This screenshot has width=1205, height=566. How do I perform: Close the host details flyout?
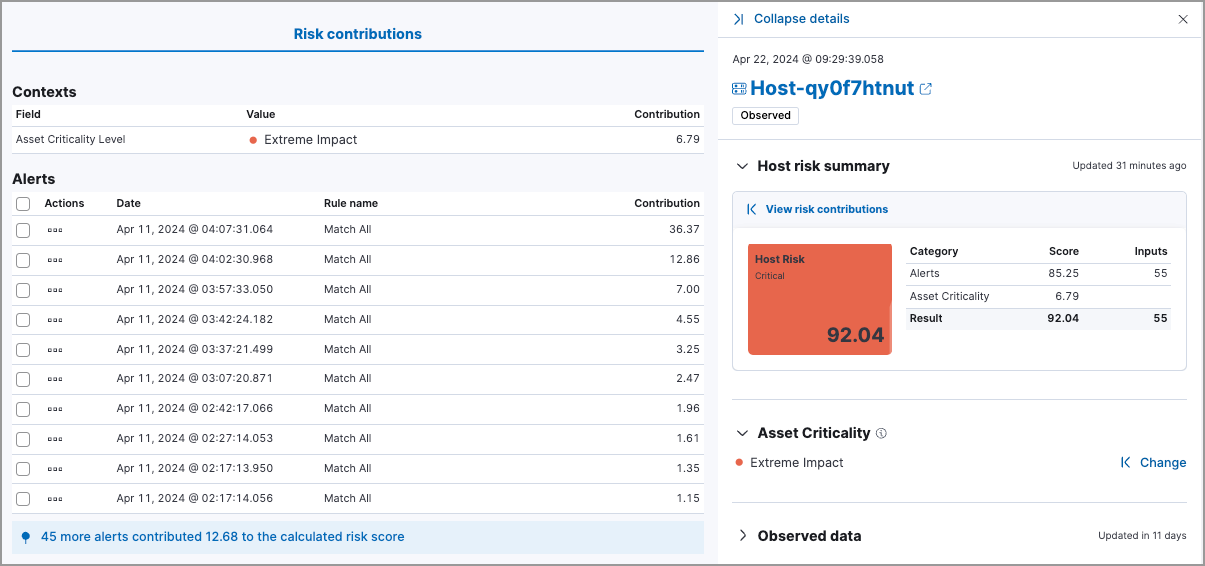point(1183,19)
